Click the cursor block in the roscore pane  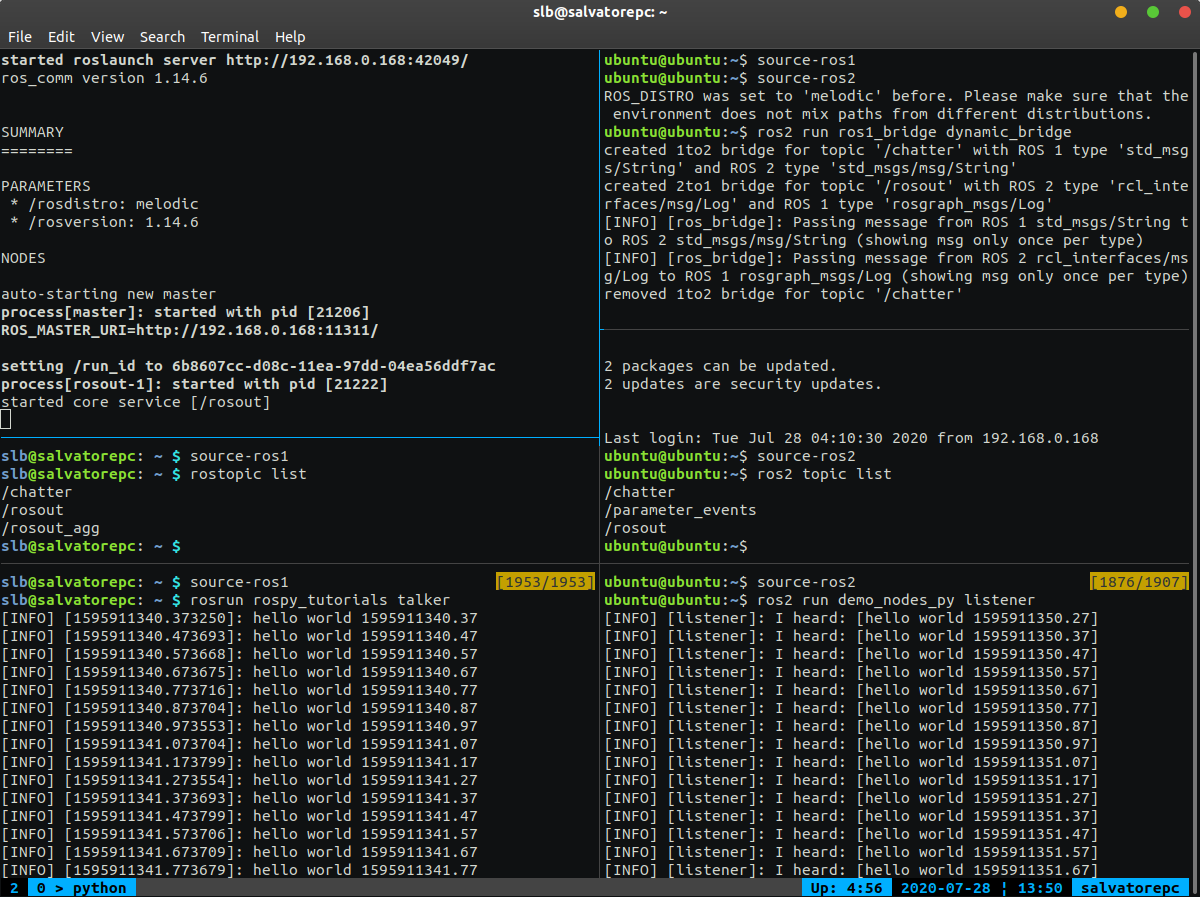6,420
